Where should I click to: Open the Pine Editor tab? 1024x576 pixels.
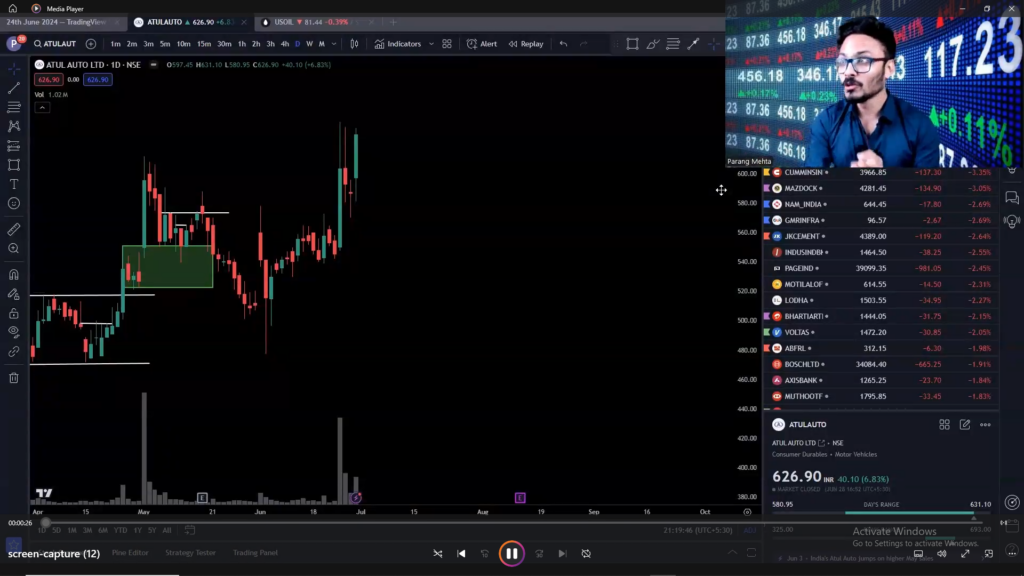(130, 552)
